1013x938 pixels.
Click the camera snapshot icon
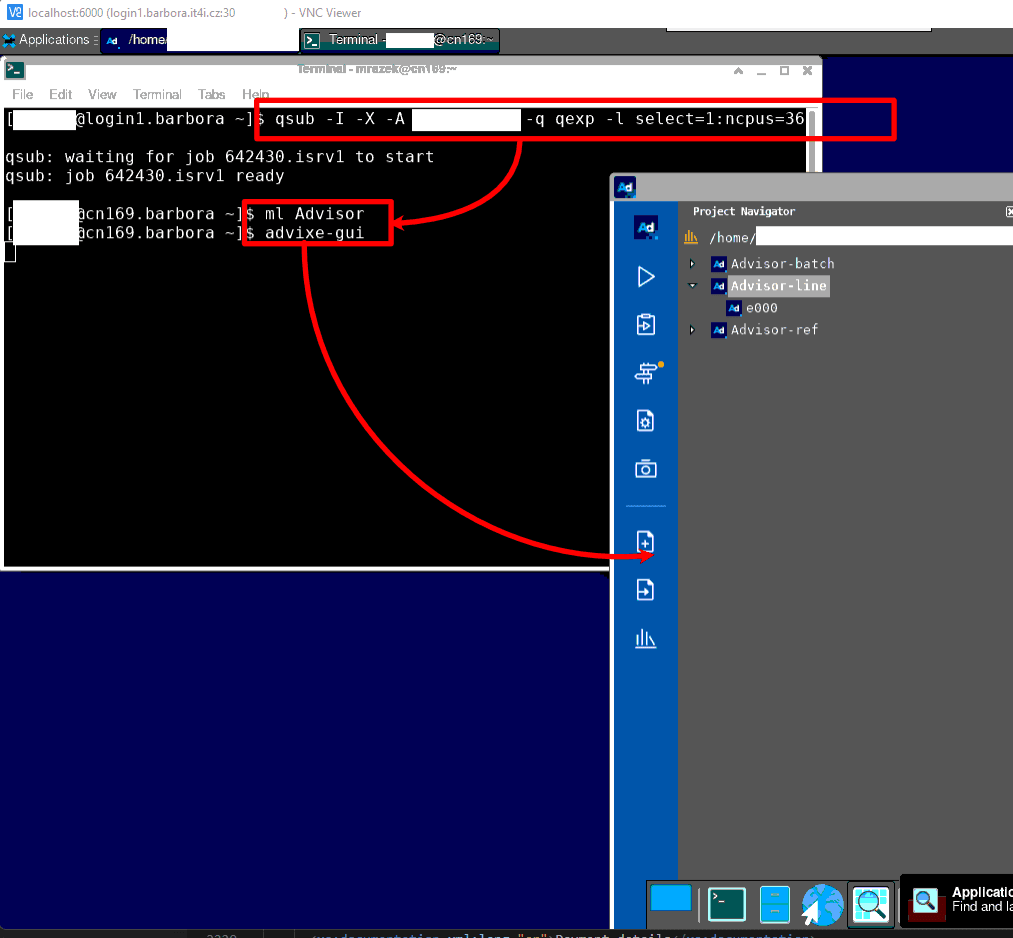click(646, 469)
